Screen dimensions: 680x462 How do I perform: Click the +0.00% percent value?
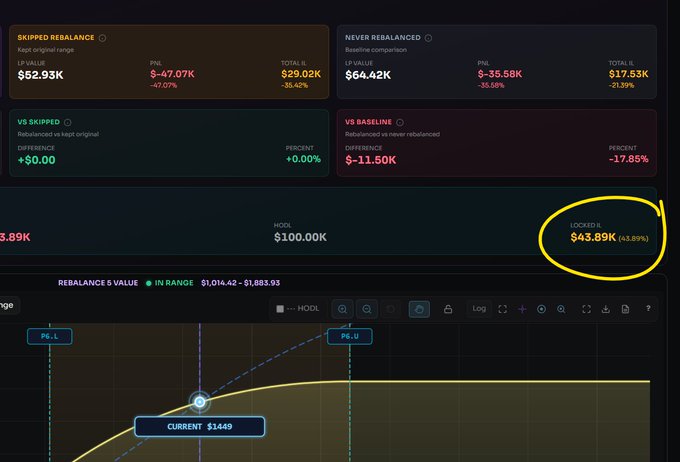(x=303, y=159)
